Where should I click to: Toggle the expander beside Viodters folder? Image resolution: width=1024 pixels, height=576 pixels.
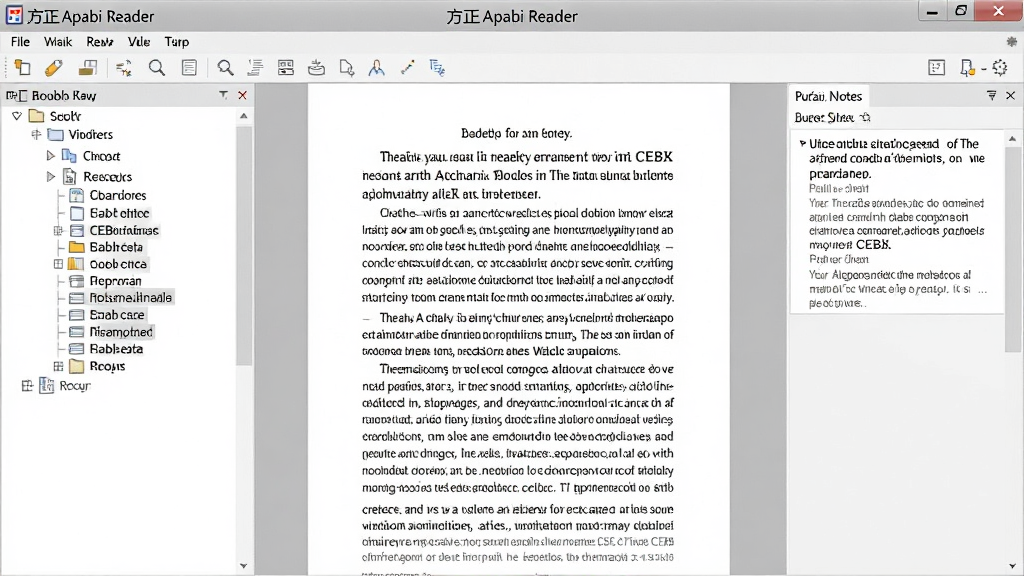(x=36, y=135)
